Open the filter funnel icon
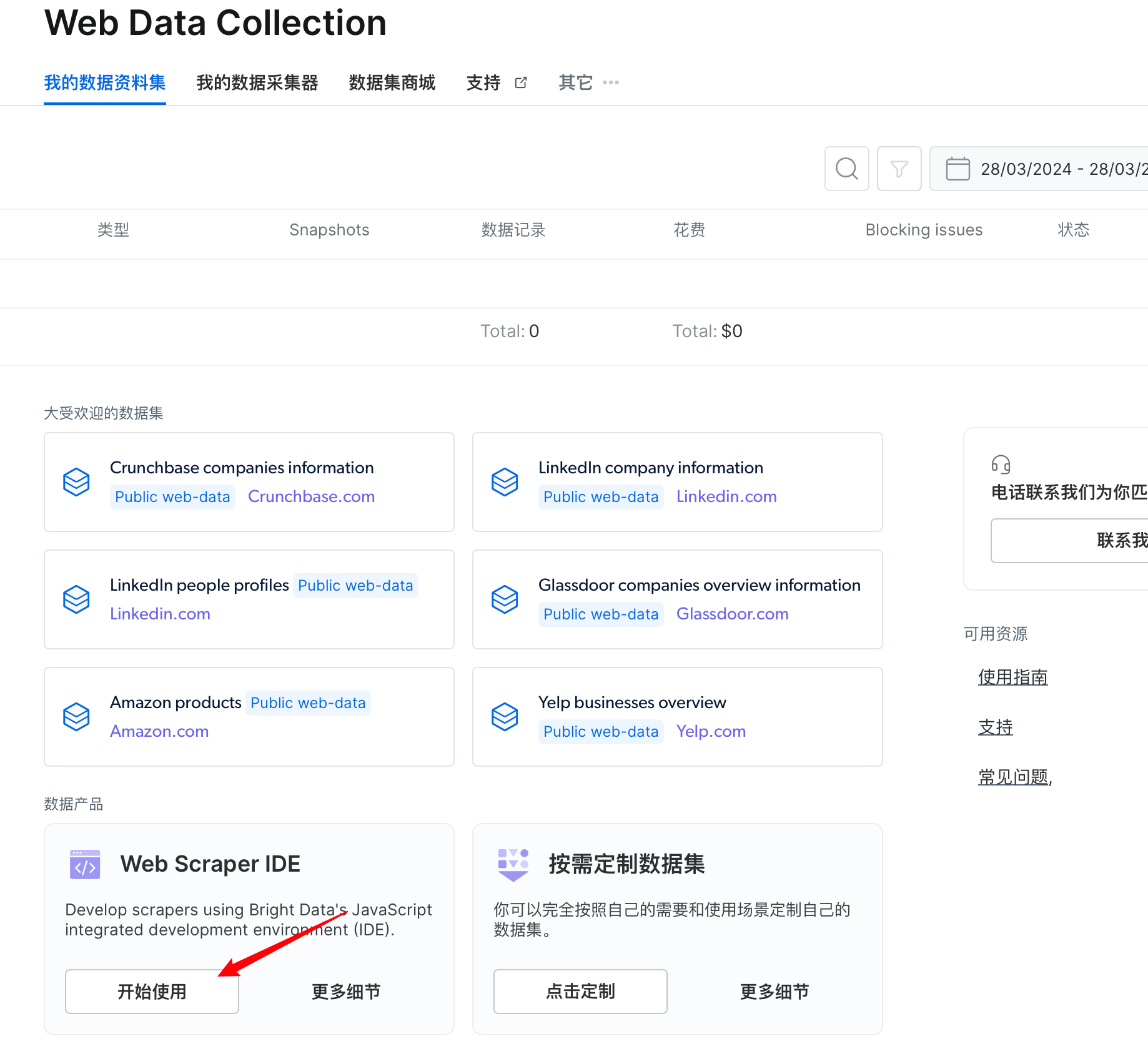This screenshot has width=1148, height=1044. click(x=899, y=169)
